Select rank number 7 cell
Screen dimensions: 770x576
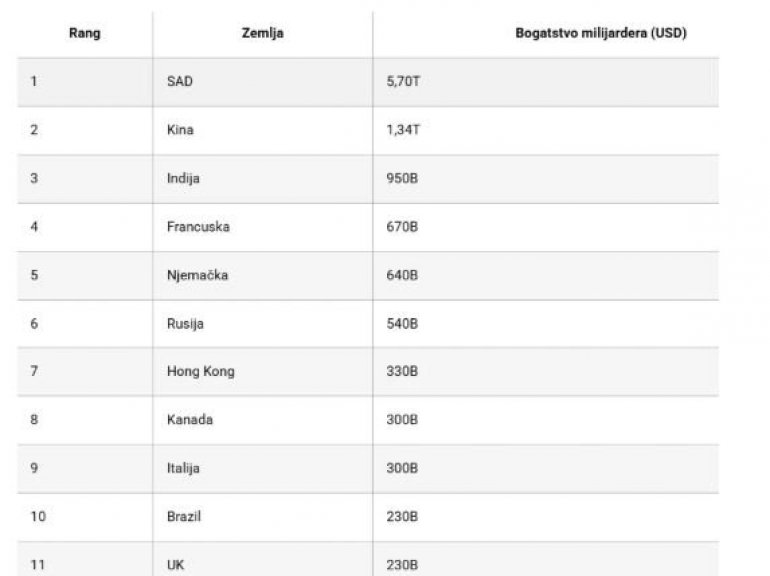[x=34, y=372]
